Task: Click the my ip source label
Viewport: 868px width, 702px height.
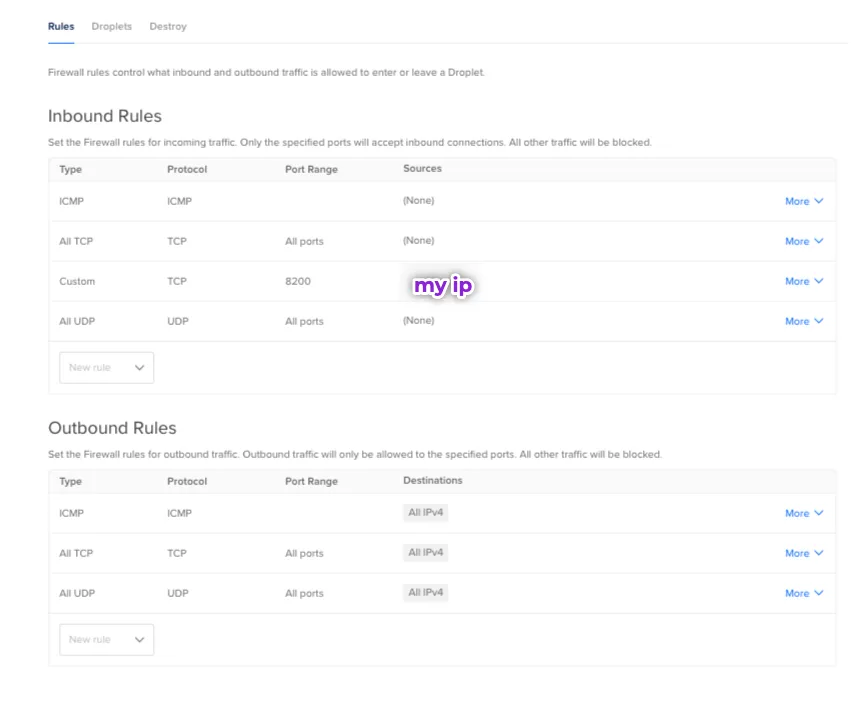Action: click(x=442, y=286)
